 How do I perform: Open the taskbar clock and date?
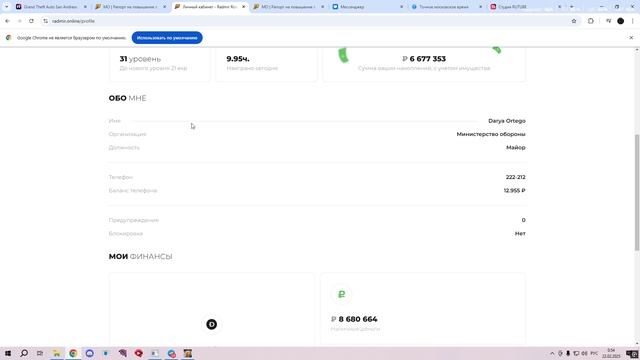click(611, 353)
